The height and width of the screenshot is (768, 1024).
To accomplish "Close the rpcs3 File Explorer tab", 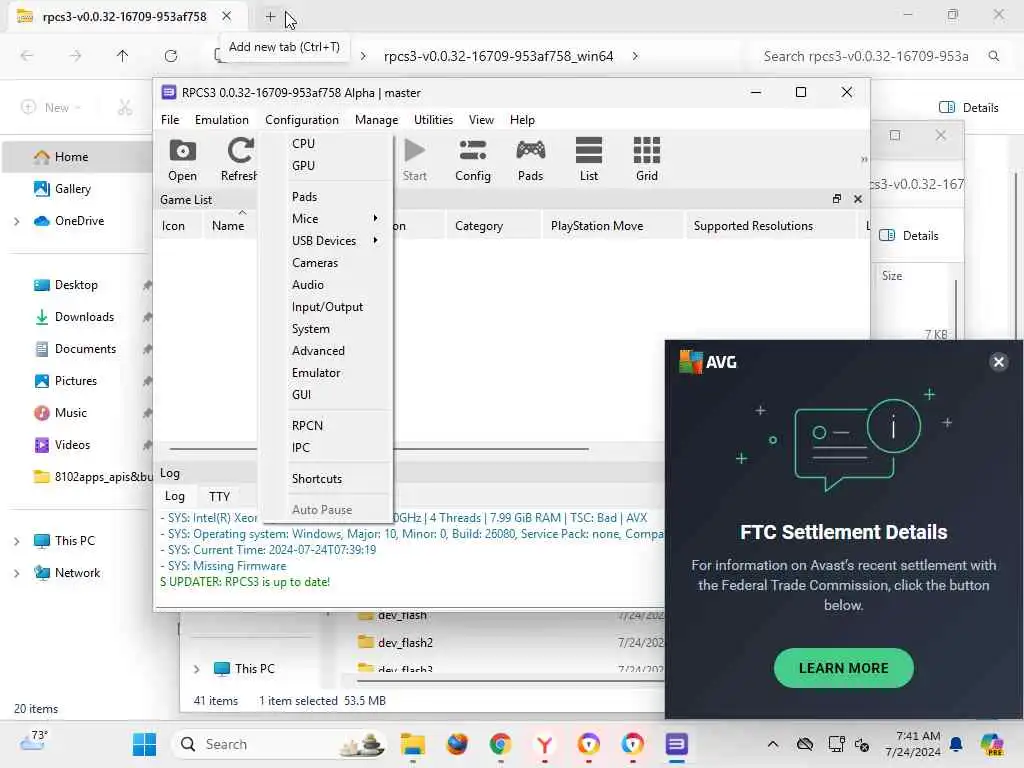I will (x=226, y=16).
